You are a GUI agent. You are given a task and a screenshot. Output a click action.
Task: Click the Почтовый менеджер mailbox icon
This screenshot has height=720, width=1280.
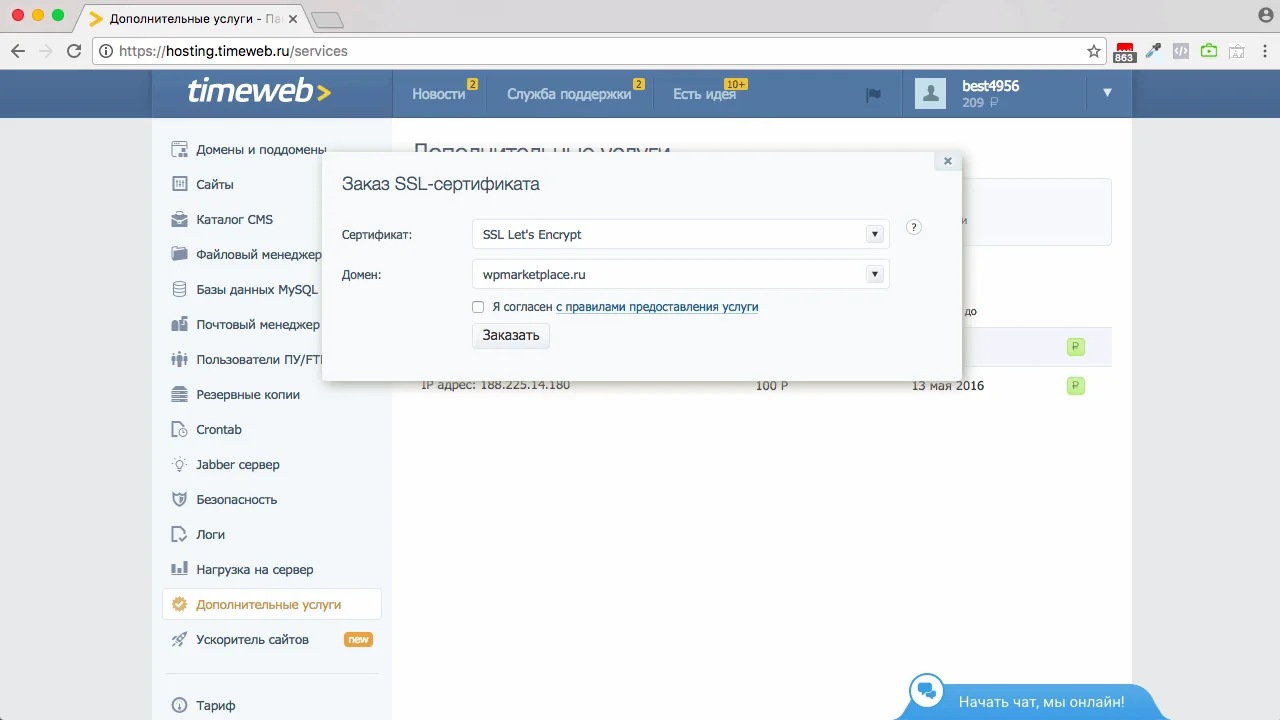tap(180, 324)
